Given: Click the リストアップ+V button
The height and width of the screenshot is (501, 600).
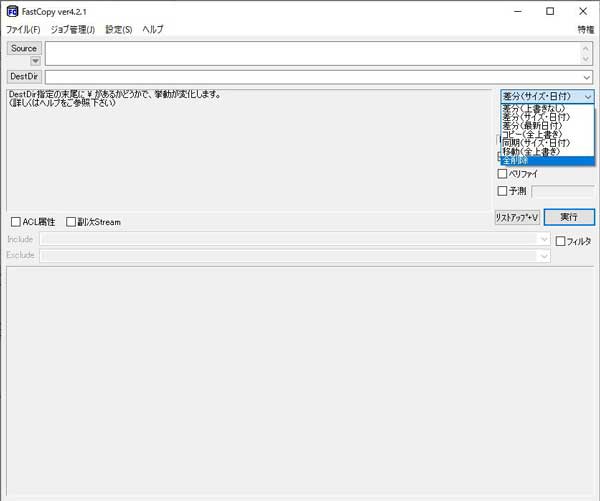Looking at the screenshot, I should 517,217.
